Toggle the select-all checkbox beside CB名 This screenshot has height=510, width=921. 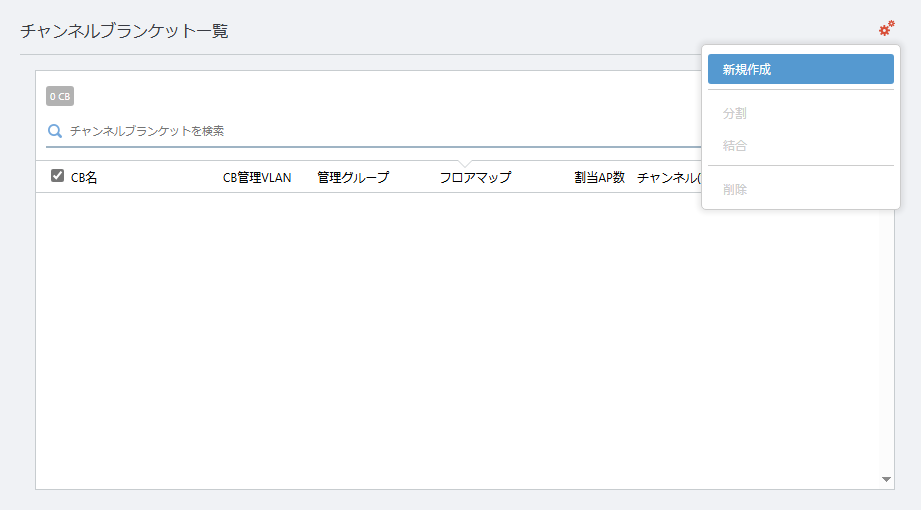(57, 176)
